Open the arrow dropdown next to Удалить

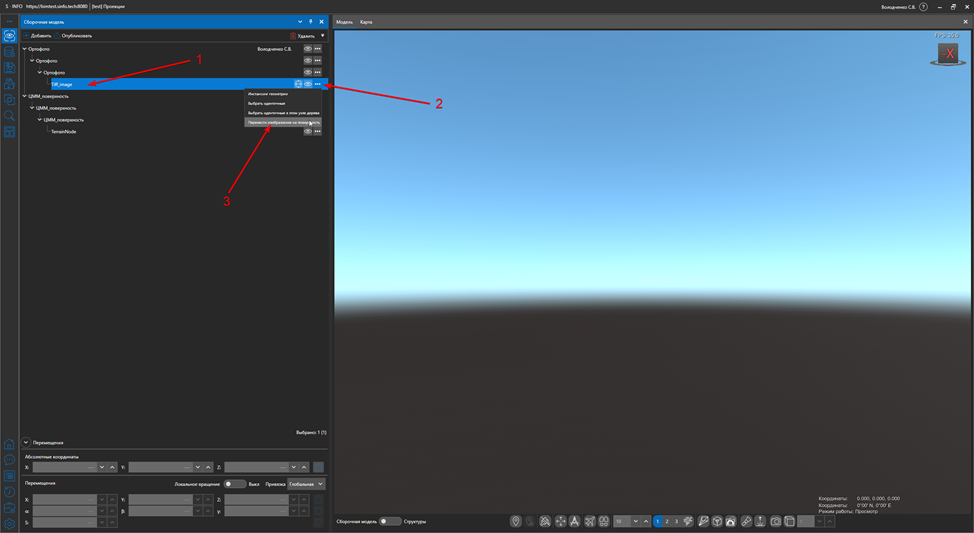click(x=322, y=35)
